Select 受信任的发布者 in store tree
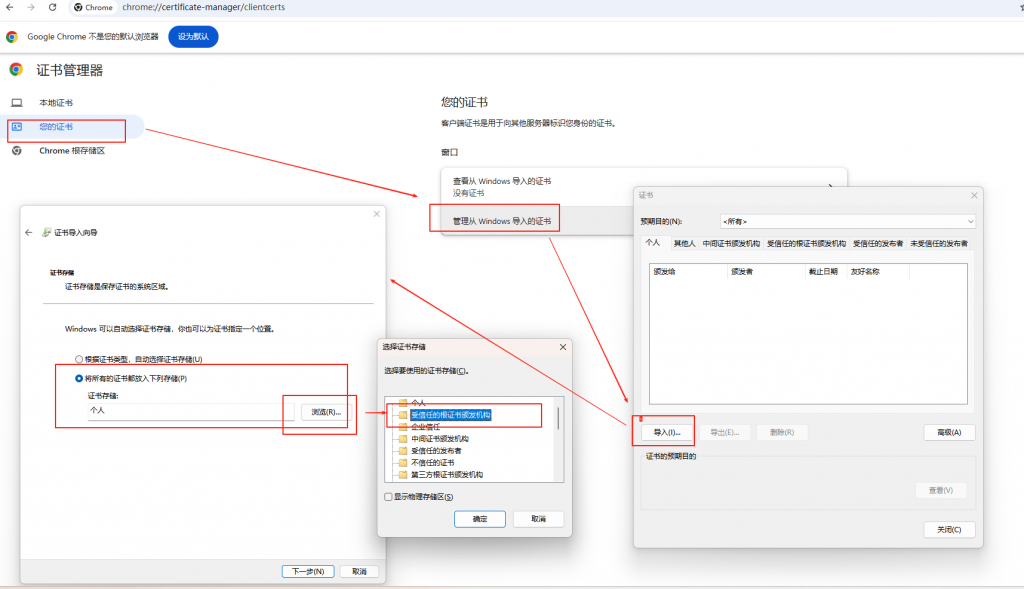The width and height of the screenshot is (1024, 589). (436, 451)
